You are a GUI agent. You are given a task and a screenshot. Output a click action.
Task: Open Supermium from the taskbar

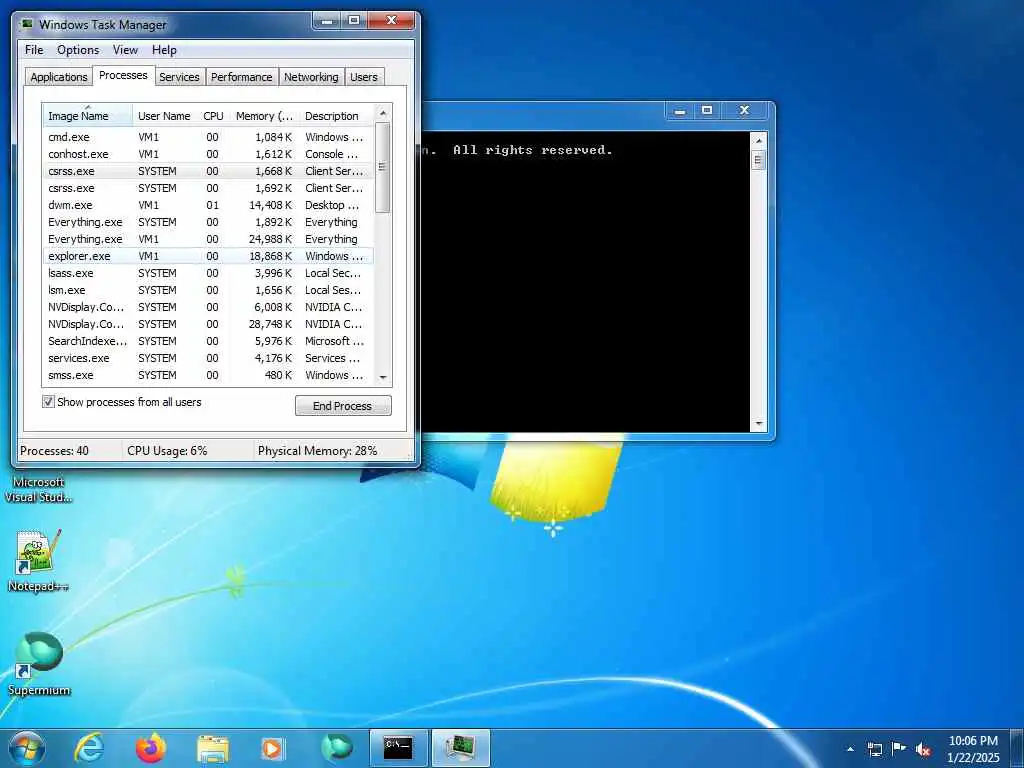pos(336,748)
